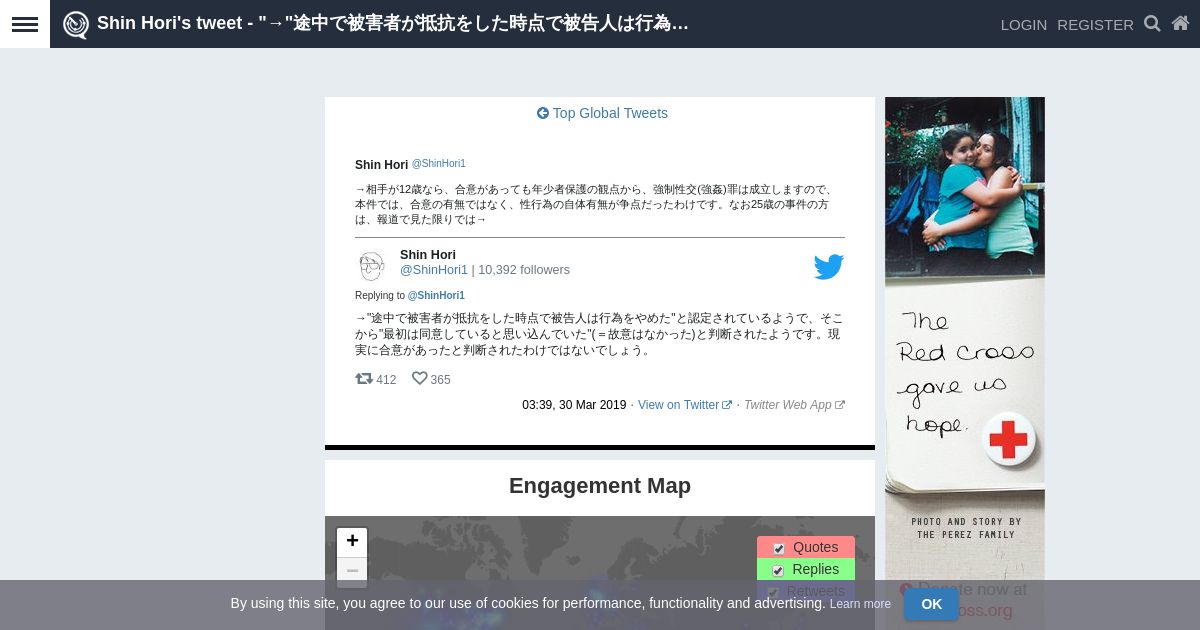1200x630 pixels.
Task: Open Learn more cookie link
Action: [860, 604]
